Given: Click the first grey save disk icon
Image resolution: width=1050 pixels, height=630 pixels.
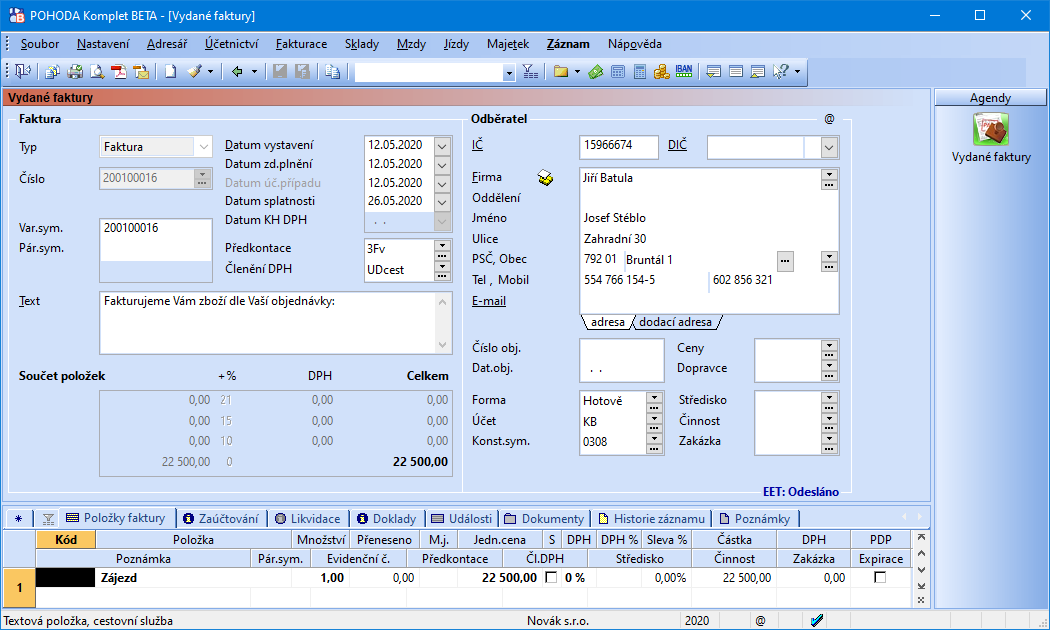Looking at the screenshot, I should 280,71.
